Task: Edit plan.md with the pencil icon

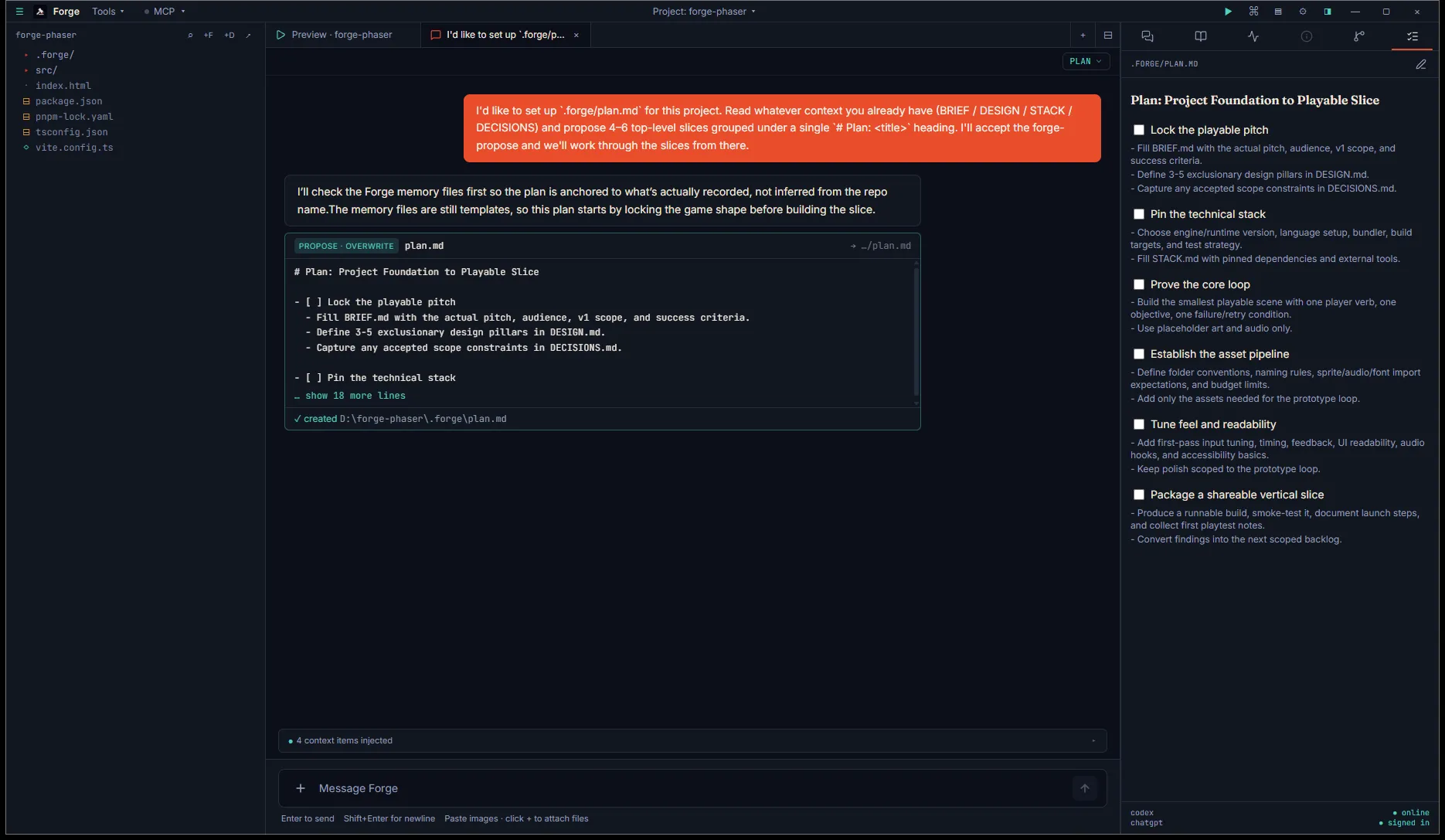Action: coord(1420,64)
